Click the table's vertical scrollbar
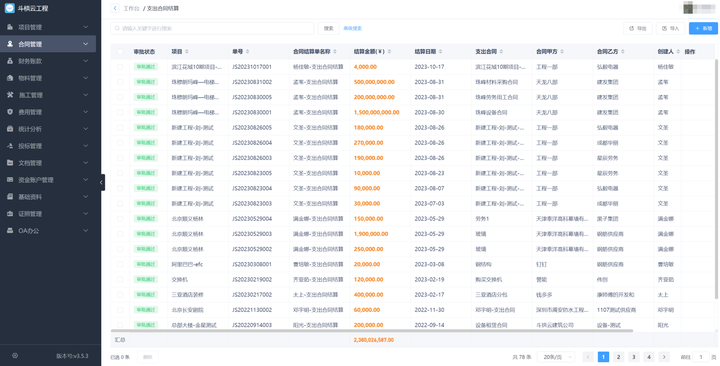This screenshot has height=366, width=720. [716, 179]
